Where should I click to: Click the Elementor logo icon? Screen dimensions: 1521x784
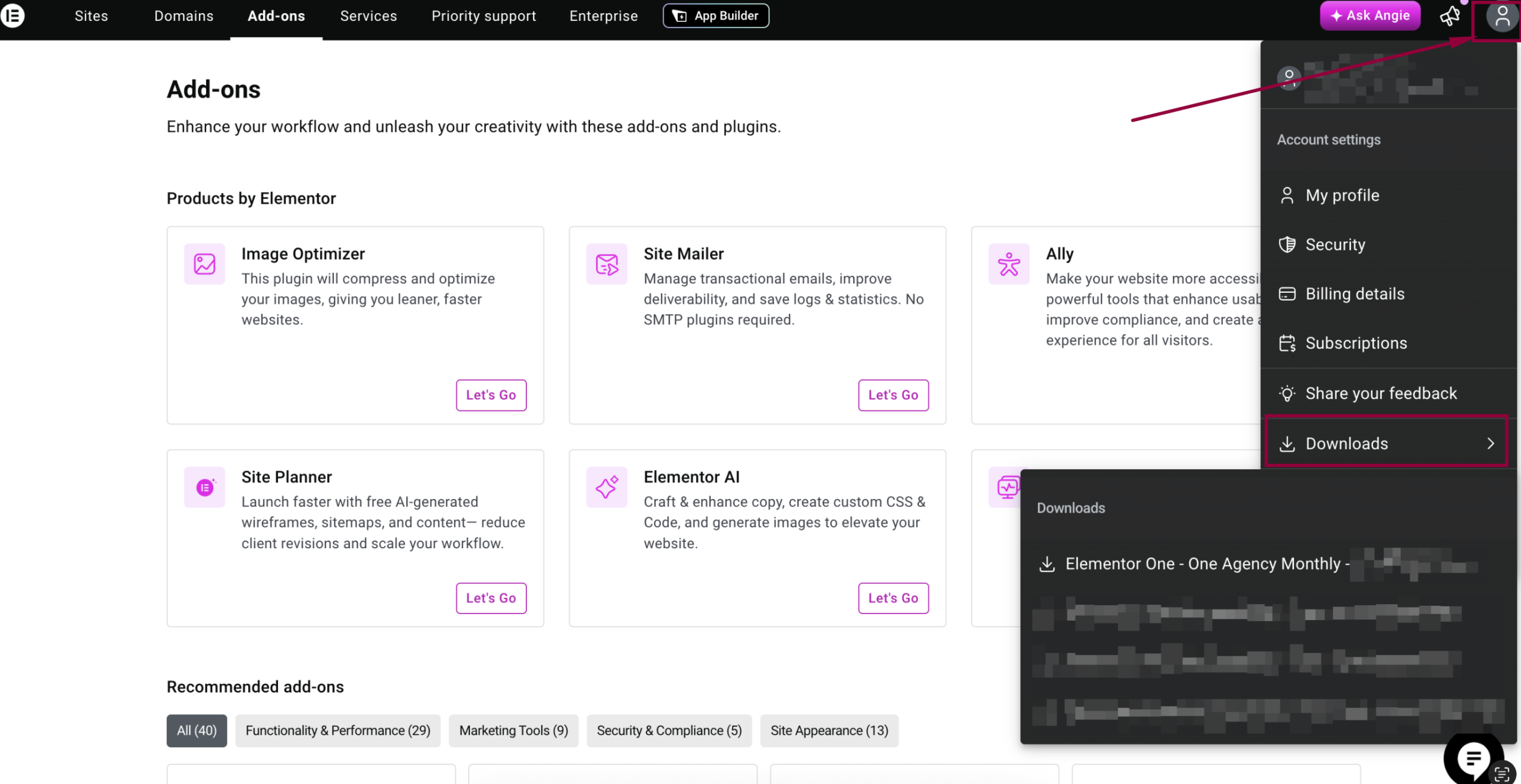(12, 15)
